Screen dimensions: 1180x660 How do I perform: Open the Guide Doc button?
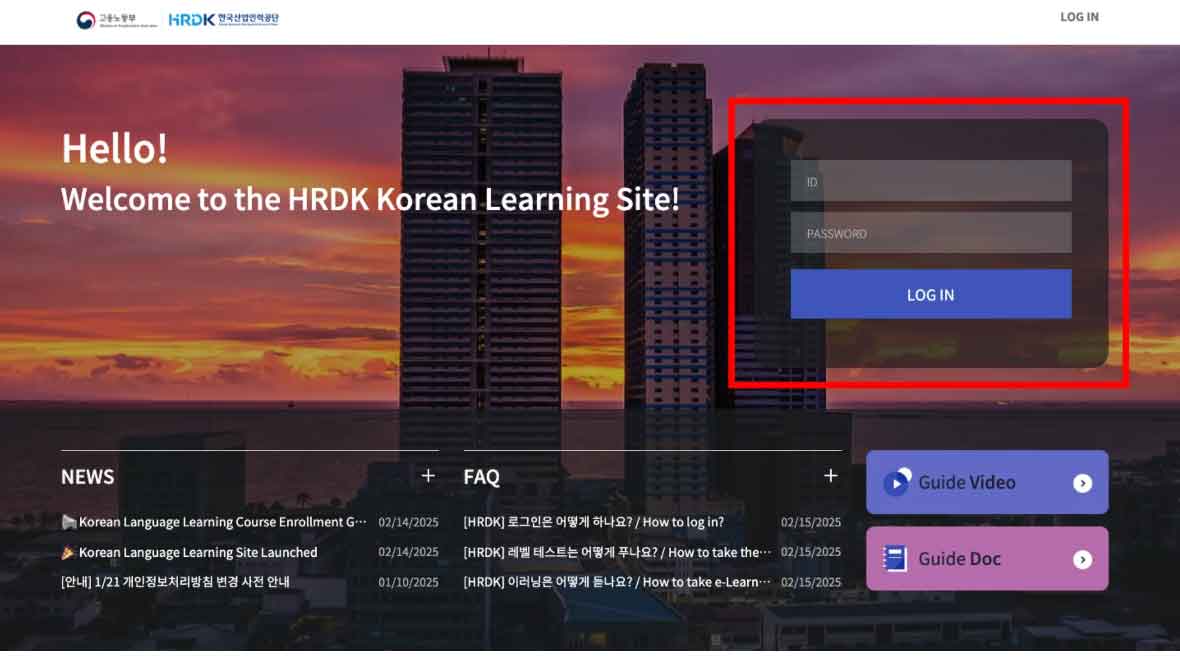click(x=987, y=558)
